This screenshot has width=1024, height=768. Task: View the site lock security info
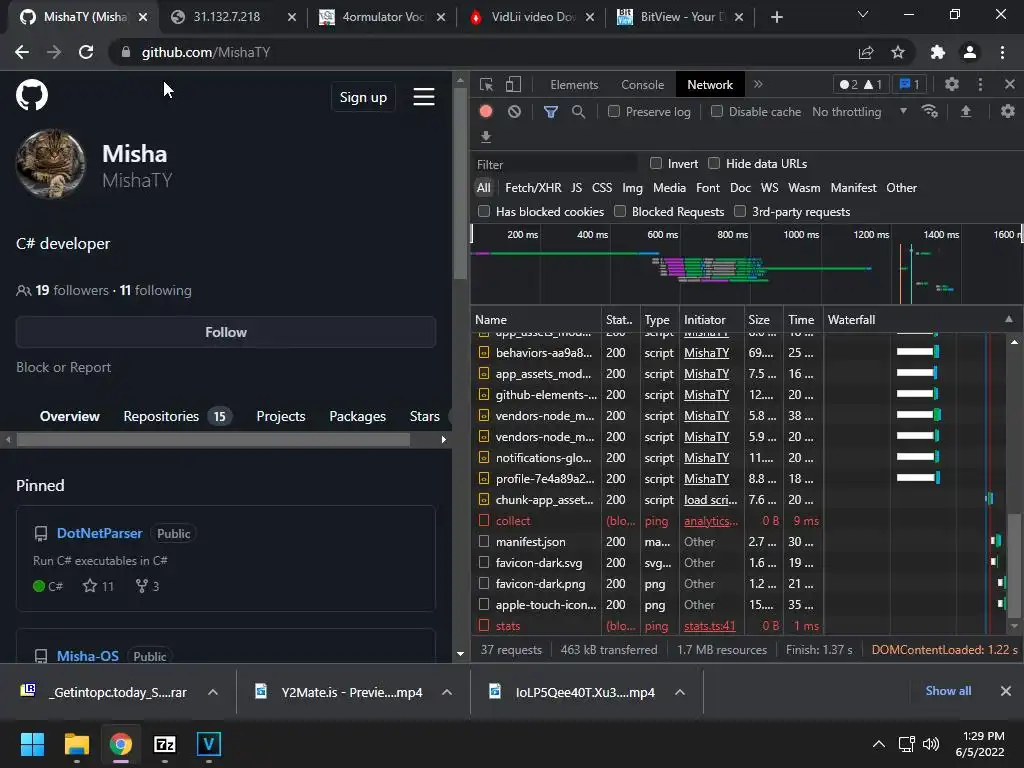click(x=125, y=52)
